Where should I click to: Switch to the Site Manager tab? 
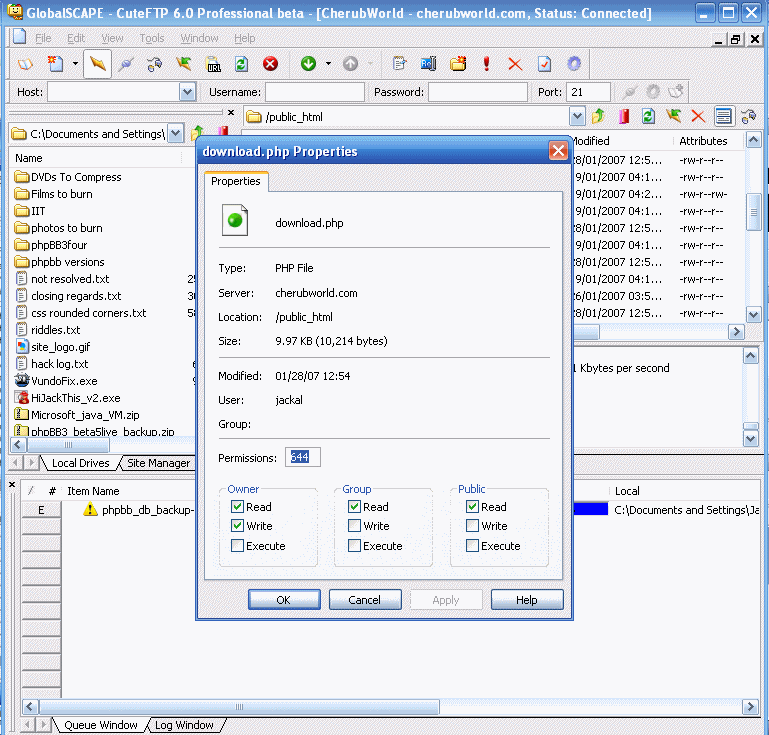click(158, 463)
